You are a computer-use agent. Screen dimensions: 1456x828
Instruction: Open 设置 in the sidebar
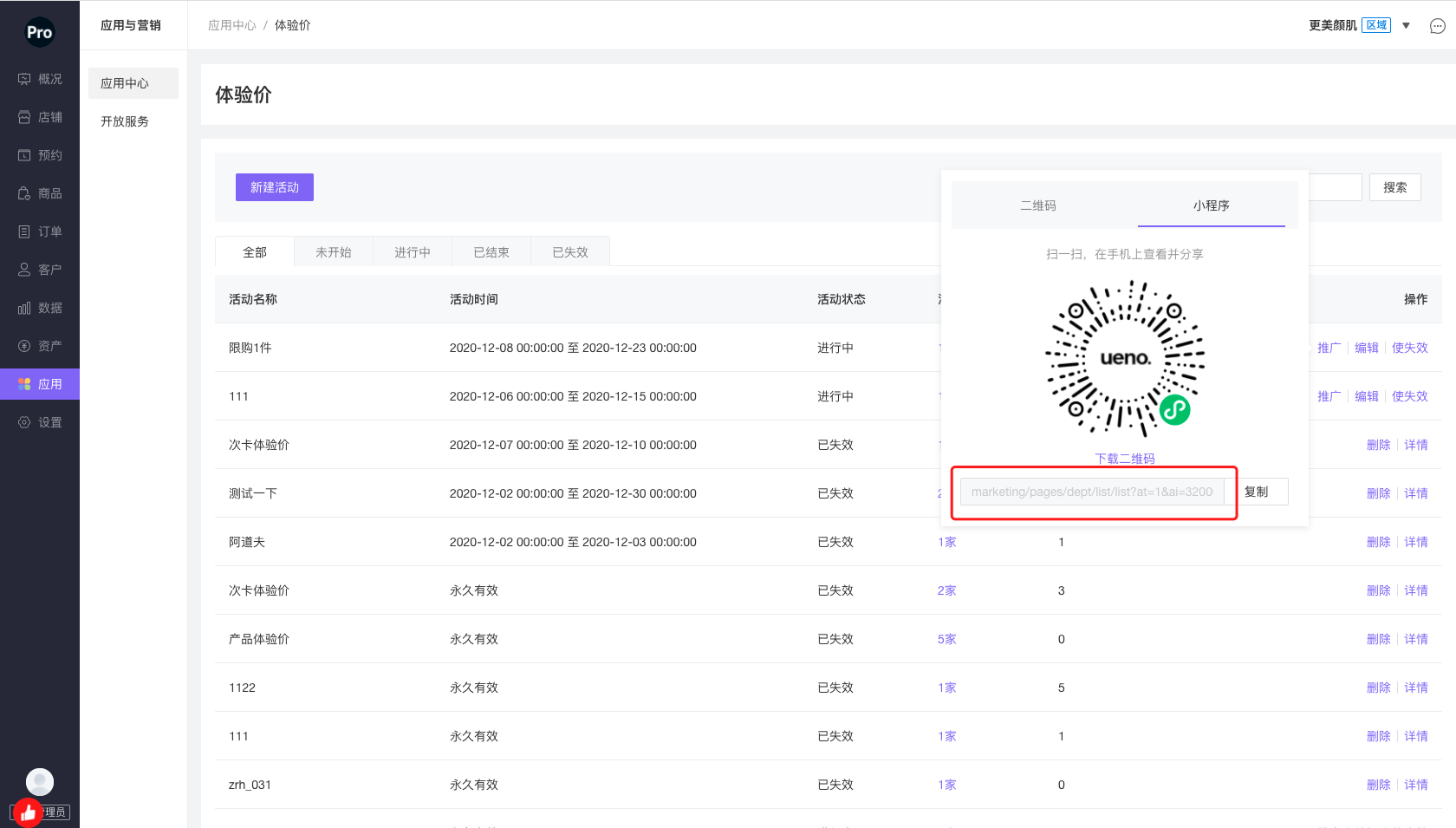click(40, 422)
